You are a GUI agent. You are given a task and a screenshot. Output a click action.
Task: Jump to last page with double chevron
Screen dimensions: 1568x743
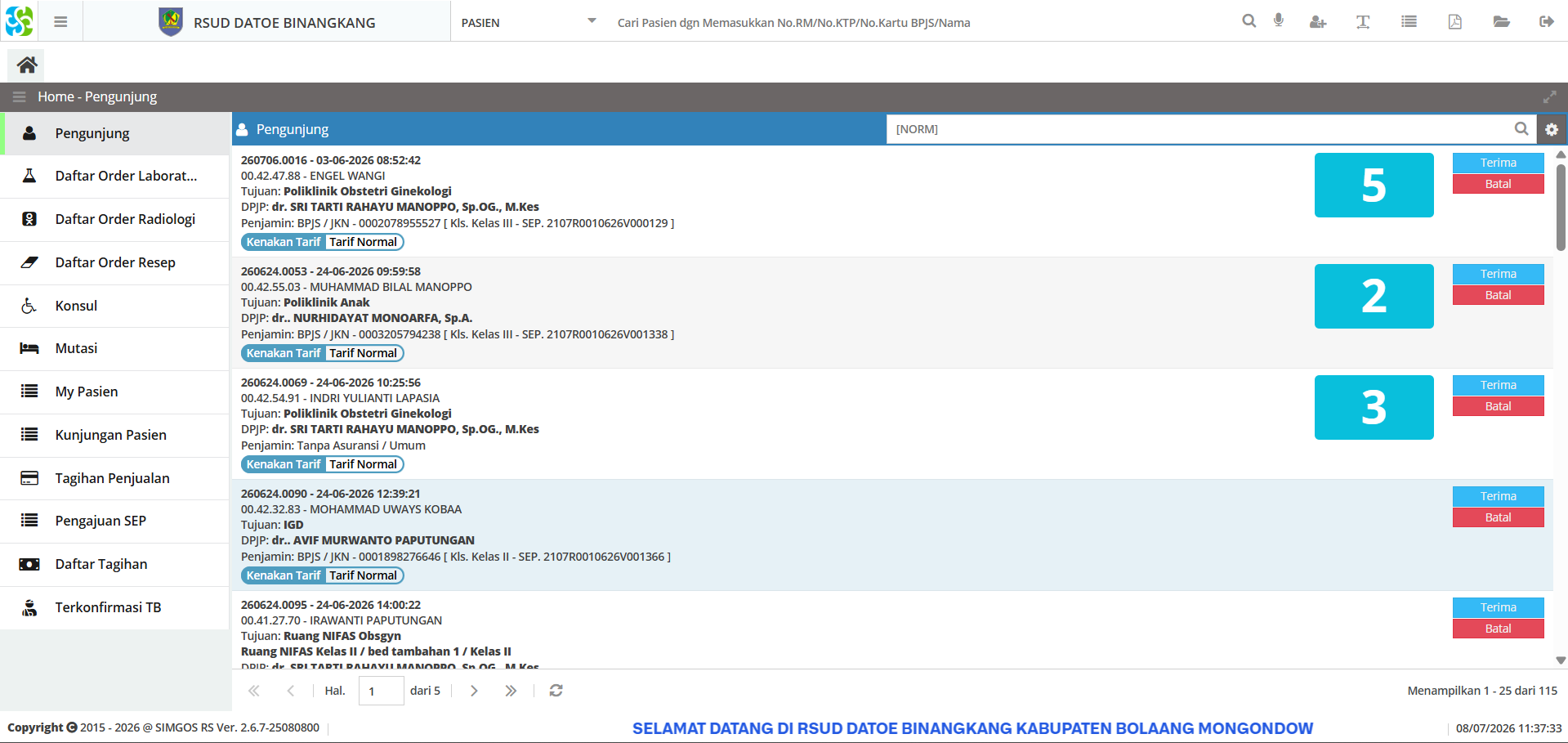click(x=511, y=691)
